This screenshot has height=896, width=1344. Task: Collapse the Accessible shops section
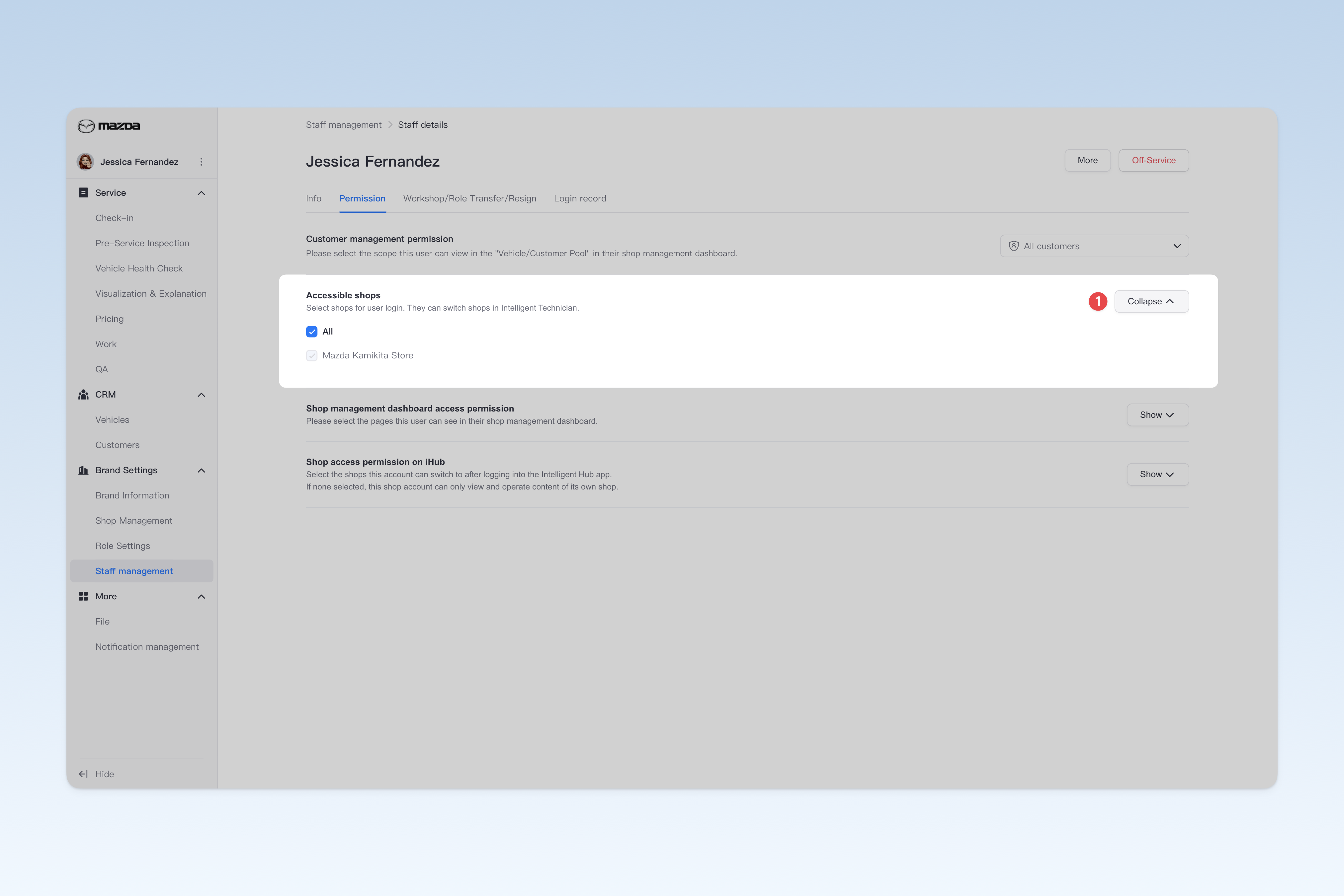tap(1151, 301)
